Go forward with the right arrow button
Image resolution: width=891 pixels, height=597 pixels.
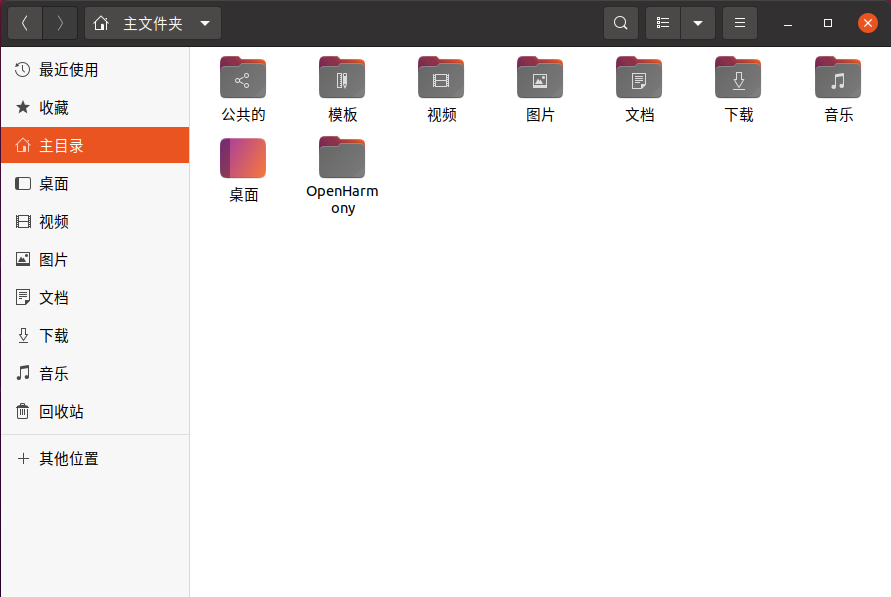coord(60,23)
